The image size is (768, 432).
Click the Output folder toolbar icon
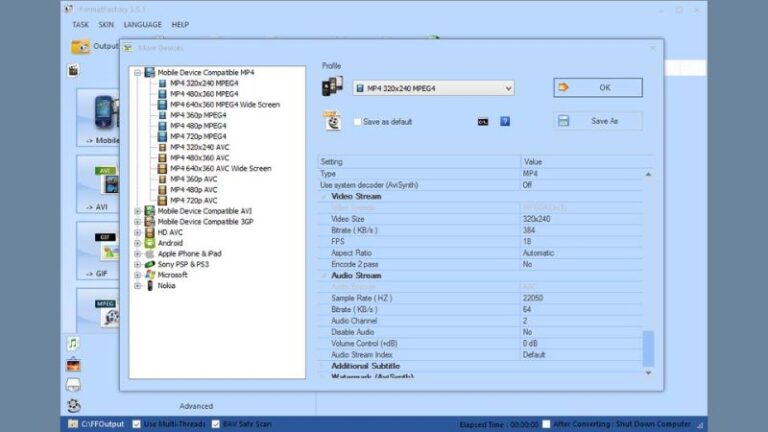tap(81, 47)
